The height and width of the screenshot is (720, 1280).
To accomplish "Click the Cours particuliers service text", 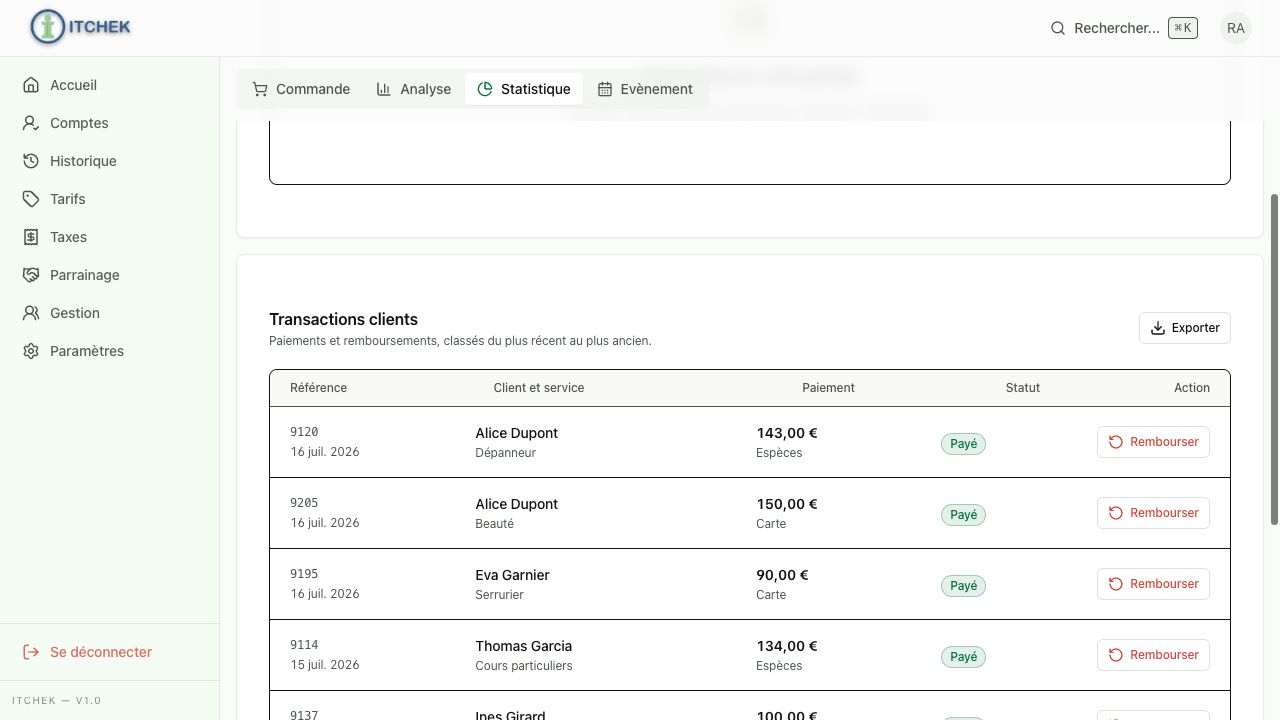I will (x=524, y=666).
